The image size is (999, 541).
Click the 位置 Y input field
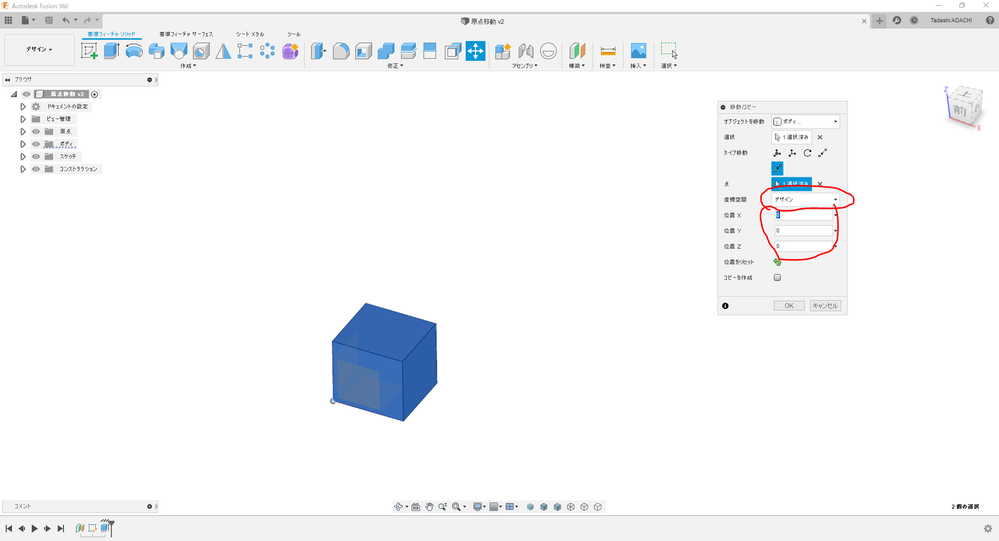[x=804, y=230]
